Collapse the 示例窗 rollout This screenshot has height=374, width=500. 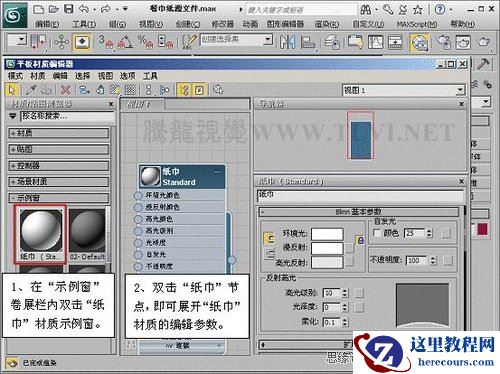(59, 198)
